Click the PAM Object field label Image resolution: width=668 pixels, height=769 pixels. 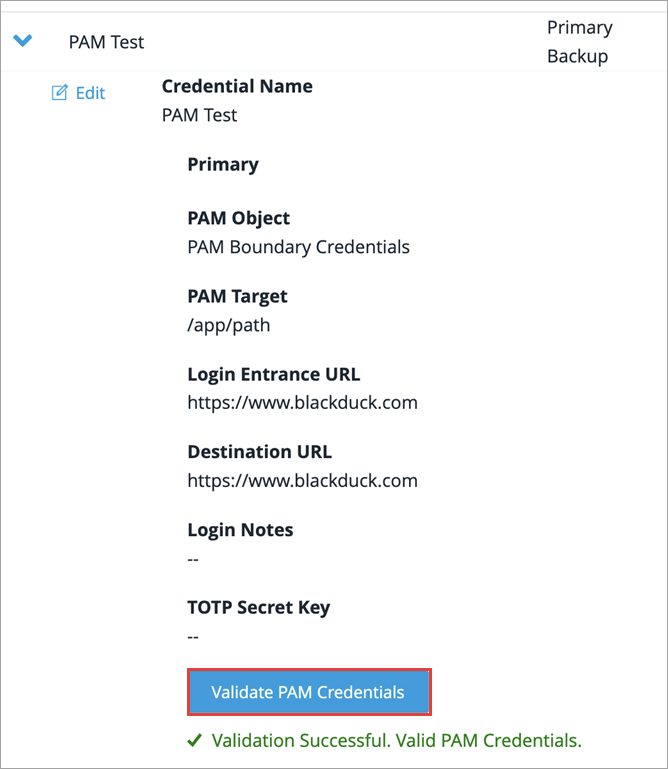pos(238,218)
